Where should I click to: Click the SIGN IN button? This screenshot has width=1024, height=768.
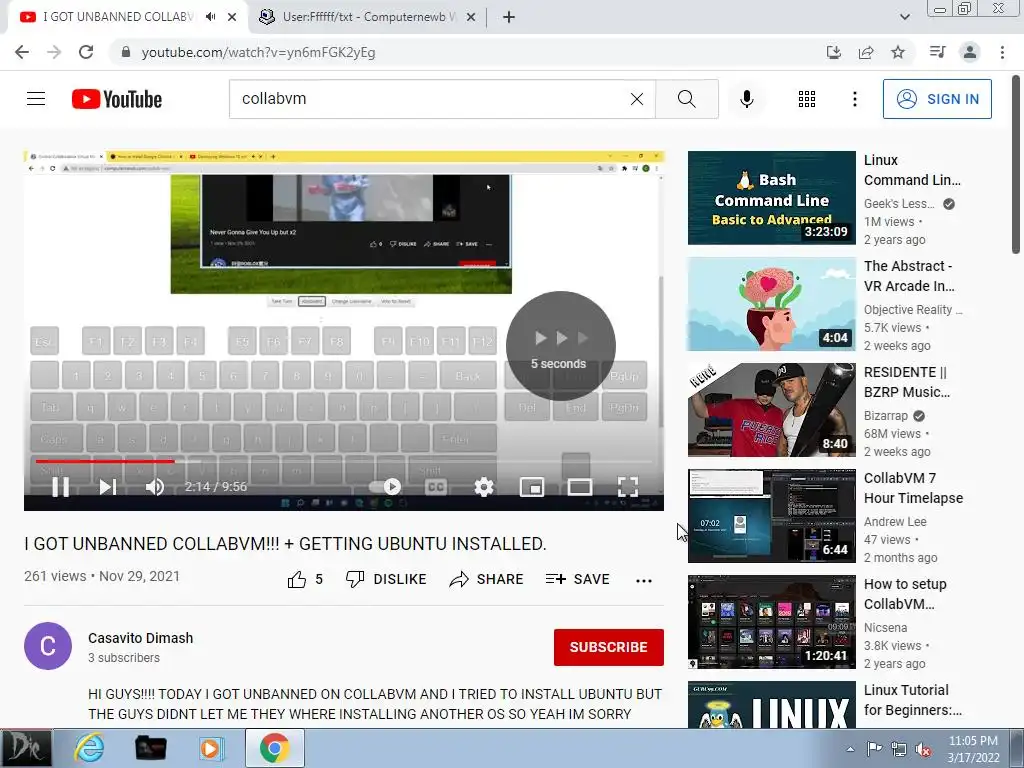[937, 99]
